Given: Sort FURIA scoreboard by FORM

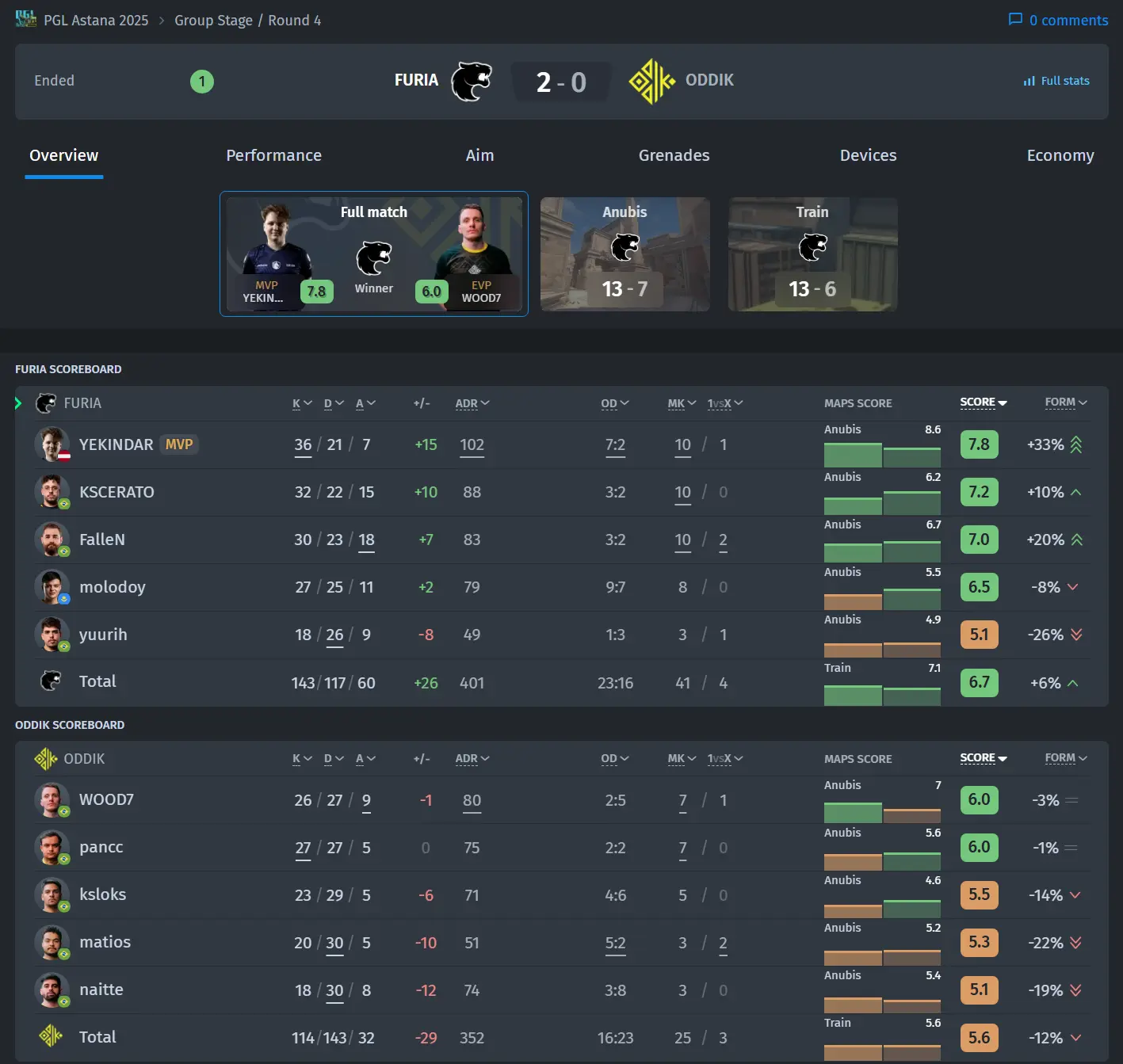Looking at the screenshot, I should pyautogui.click(x=1066, y=402).
